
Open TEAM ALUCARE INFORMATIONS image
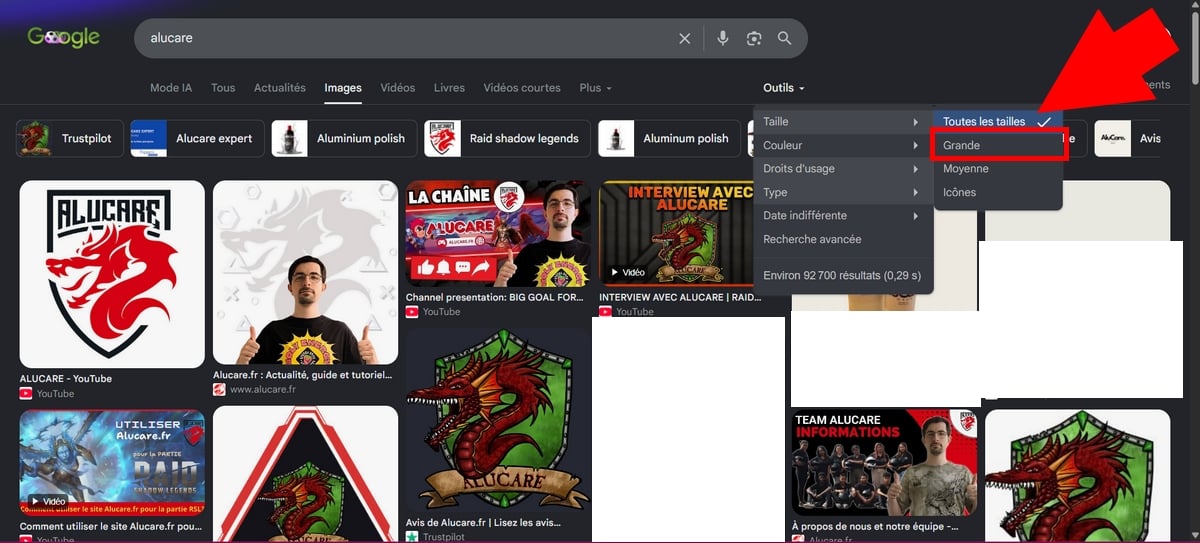885,462
